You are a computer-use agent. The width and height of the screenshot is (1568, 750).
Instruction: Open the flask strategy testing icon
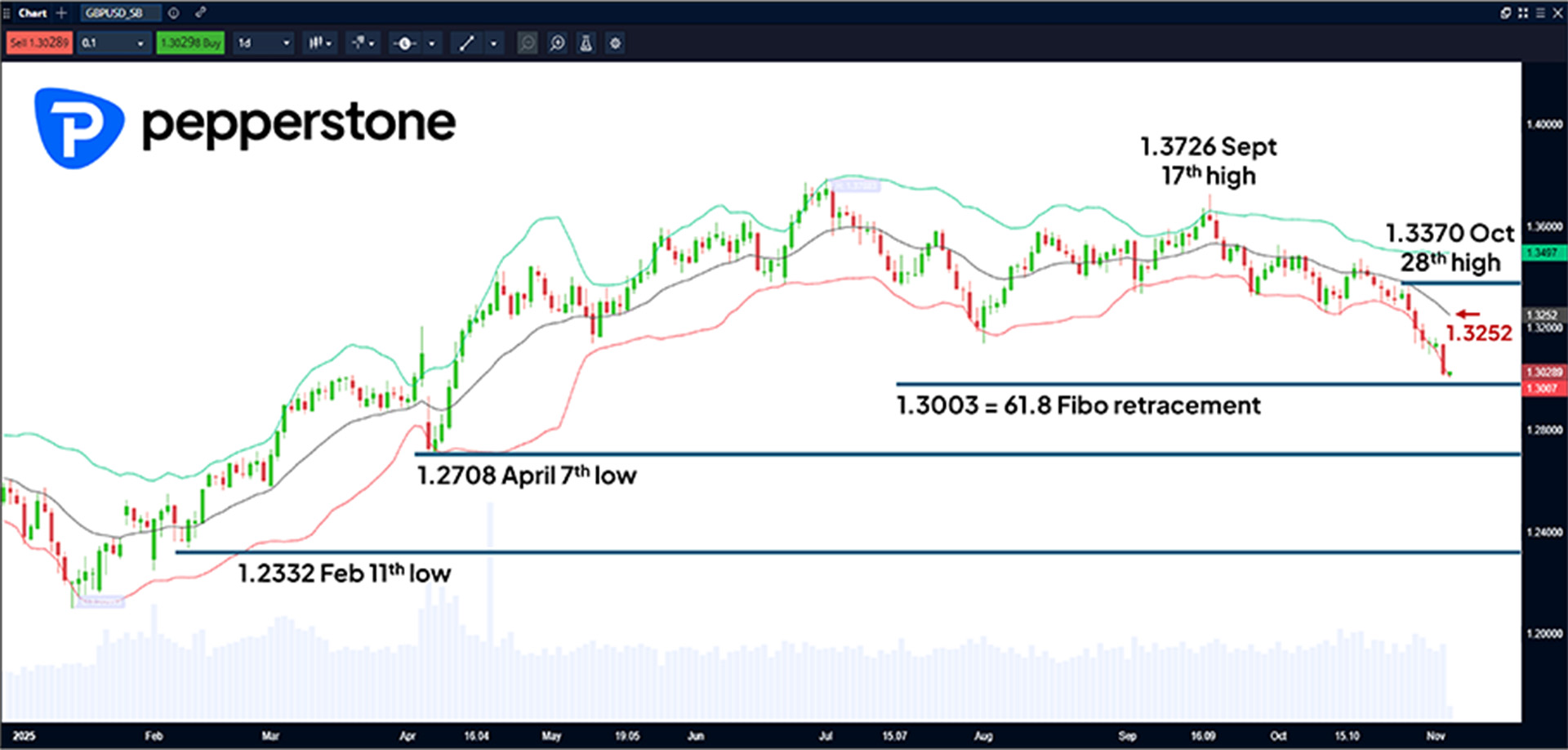coord(586,42)
